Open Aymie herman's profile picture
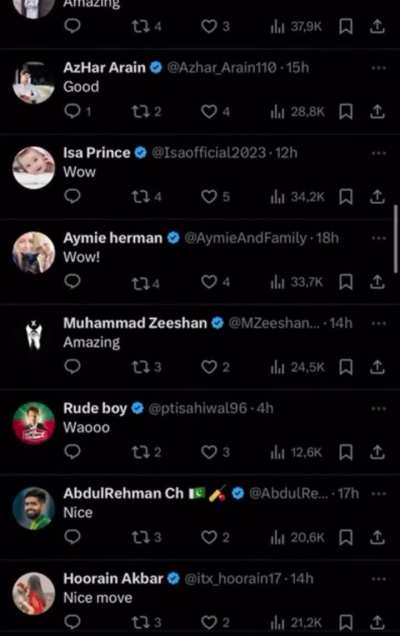The image size is (400, 636). [x=34, y=252]
